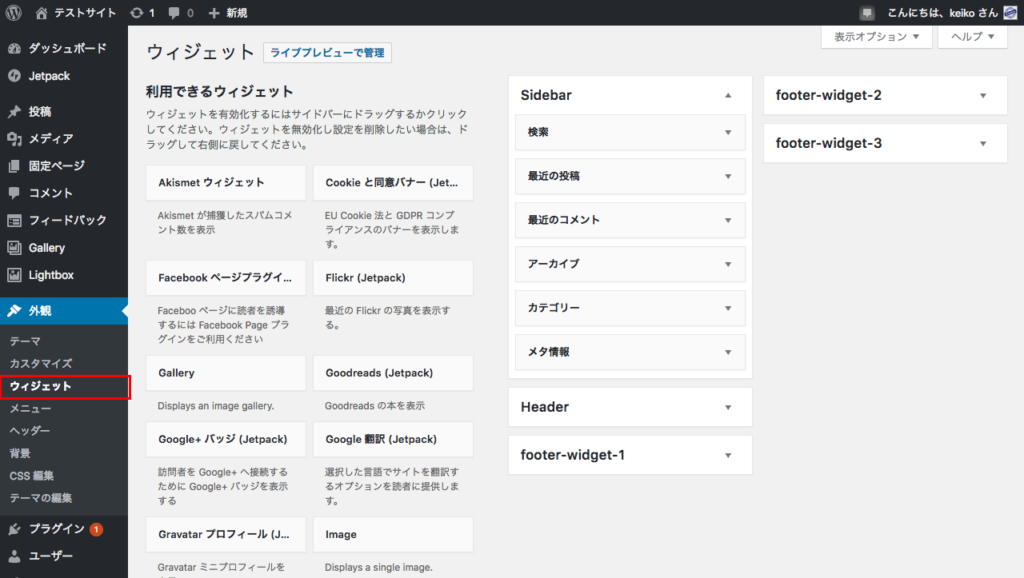Open 背景 in the submenu

pos(20,453)
